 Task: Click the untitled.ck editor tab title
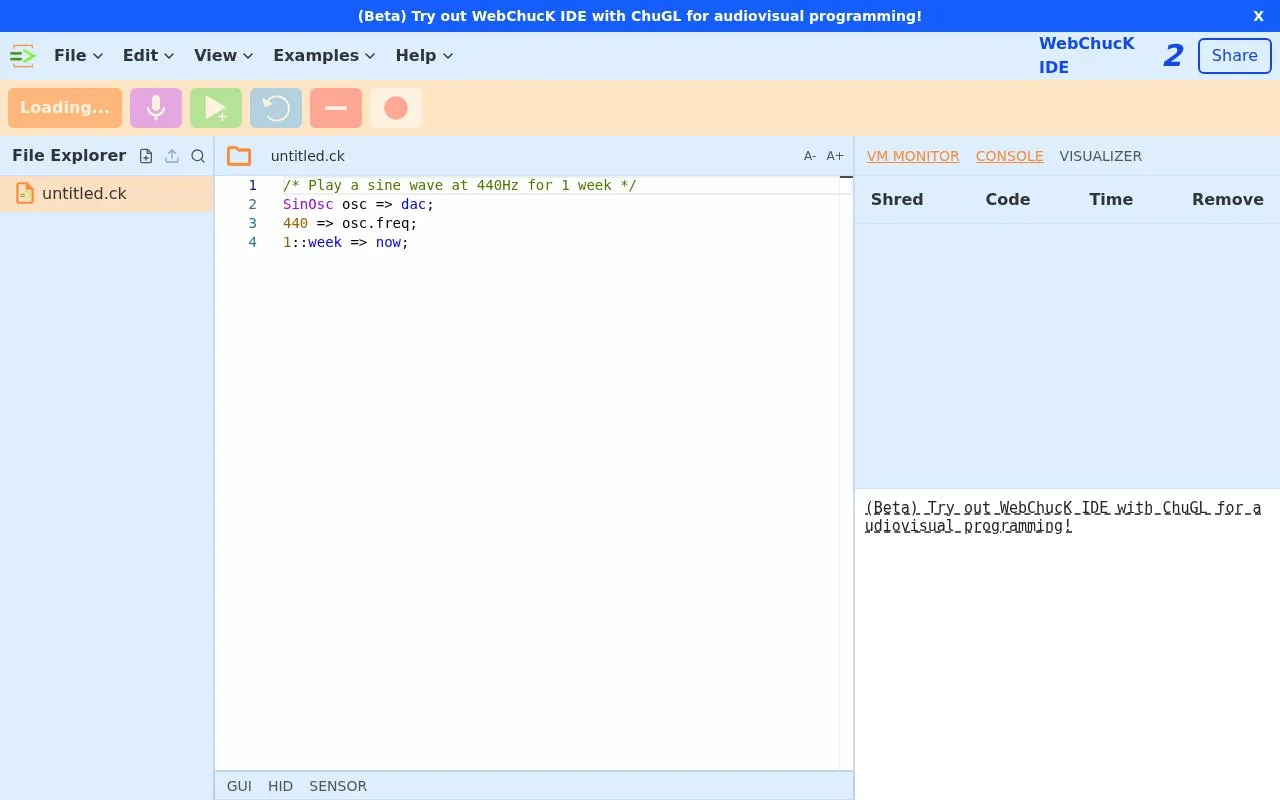(308, 156)
